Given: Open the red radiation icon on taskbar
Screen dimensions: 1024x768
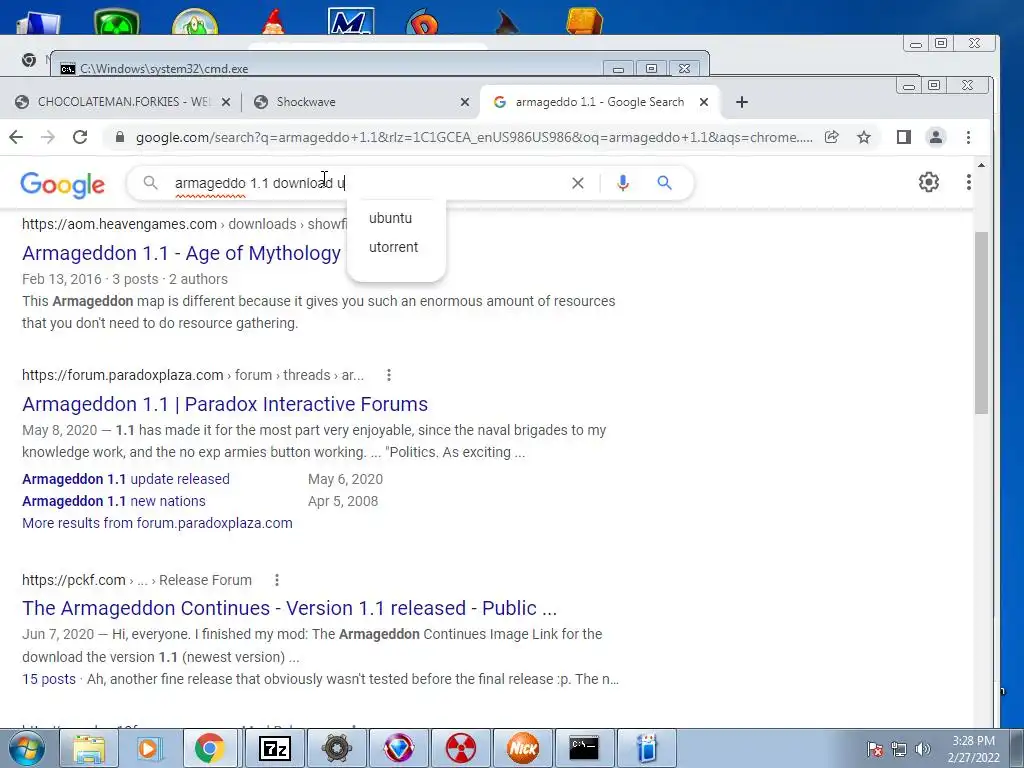Looking at the screenshot, I should tap(460, 748).
